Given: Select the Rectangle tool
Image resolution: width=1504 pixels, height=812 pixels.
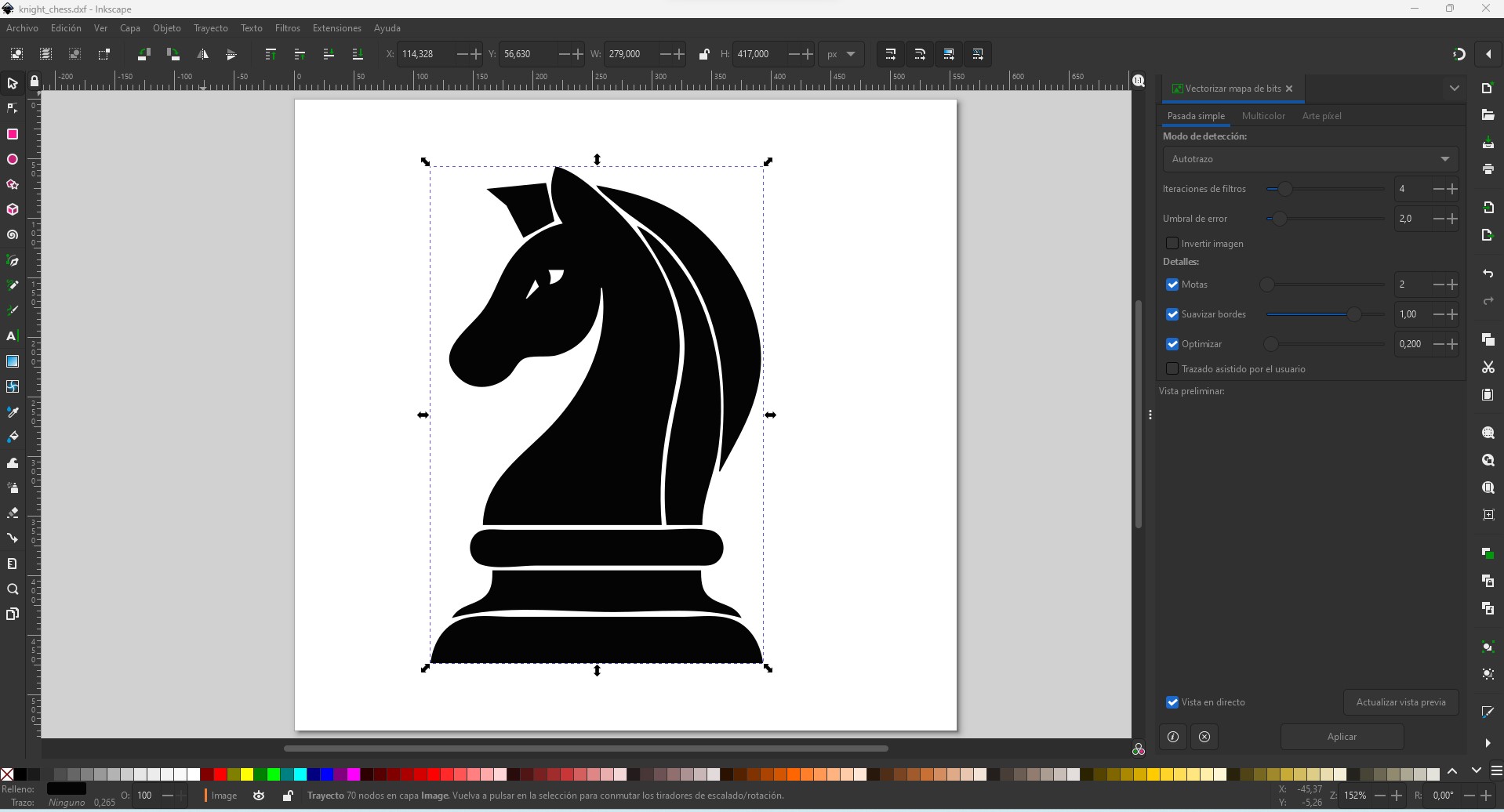Looking at the screenshot, I should point(13,135).
